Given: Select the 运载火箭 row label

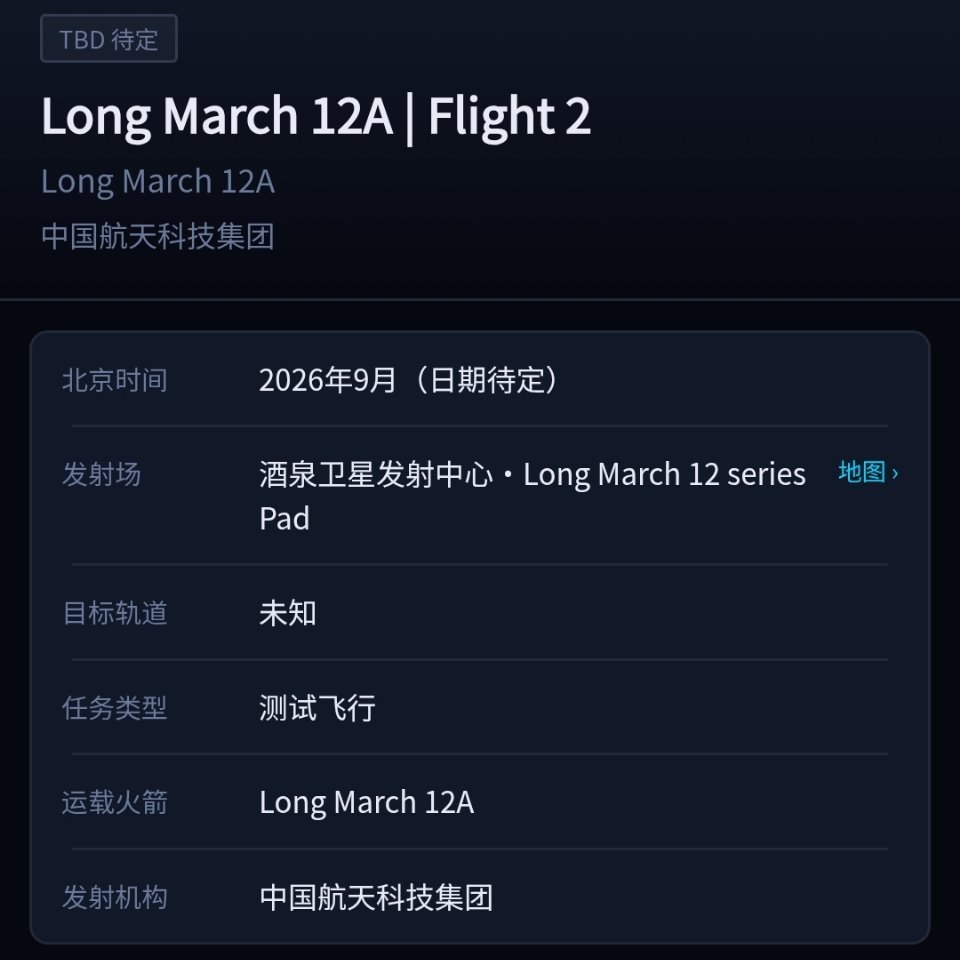Looking at the screenshot, I should (114, 802).
